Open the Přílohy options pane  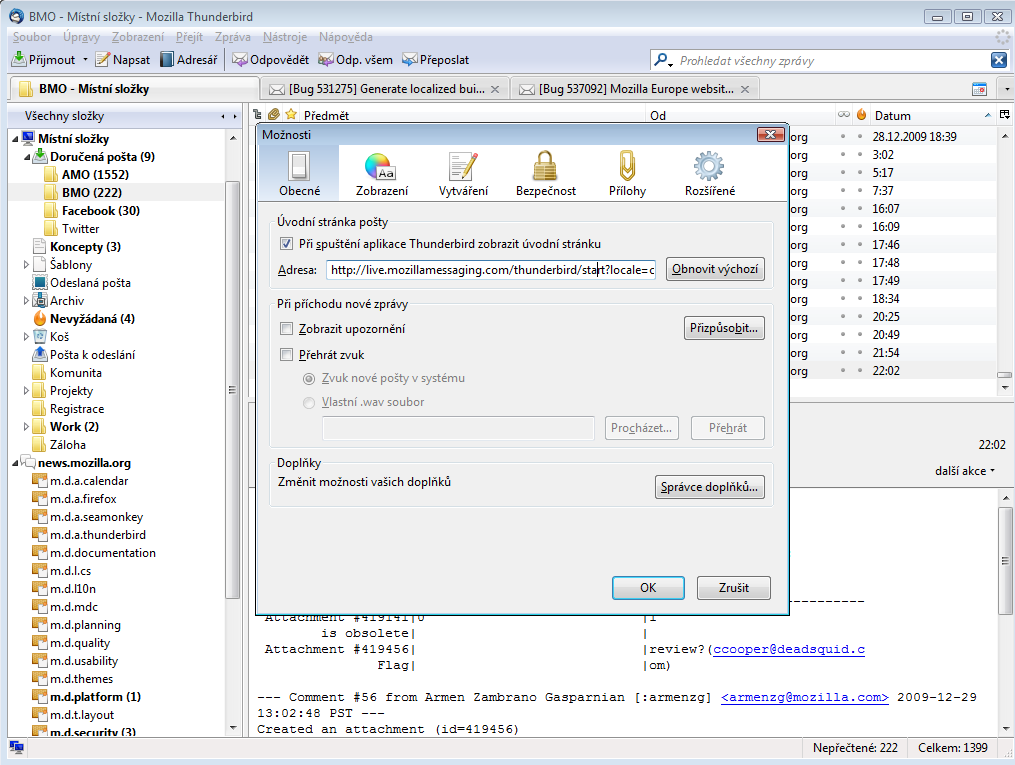click(627, 173)
